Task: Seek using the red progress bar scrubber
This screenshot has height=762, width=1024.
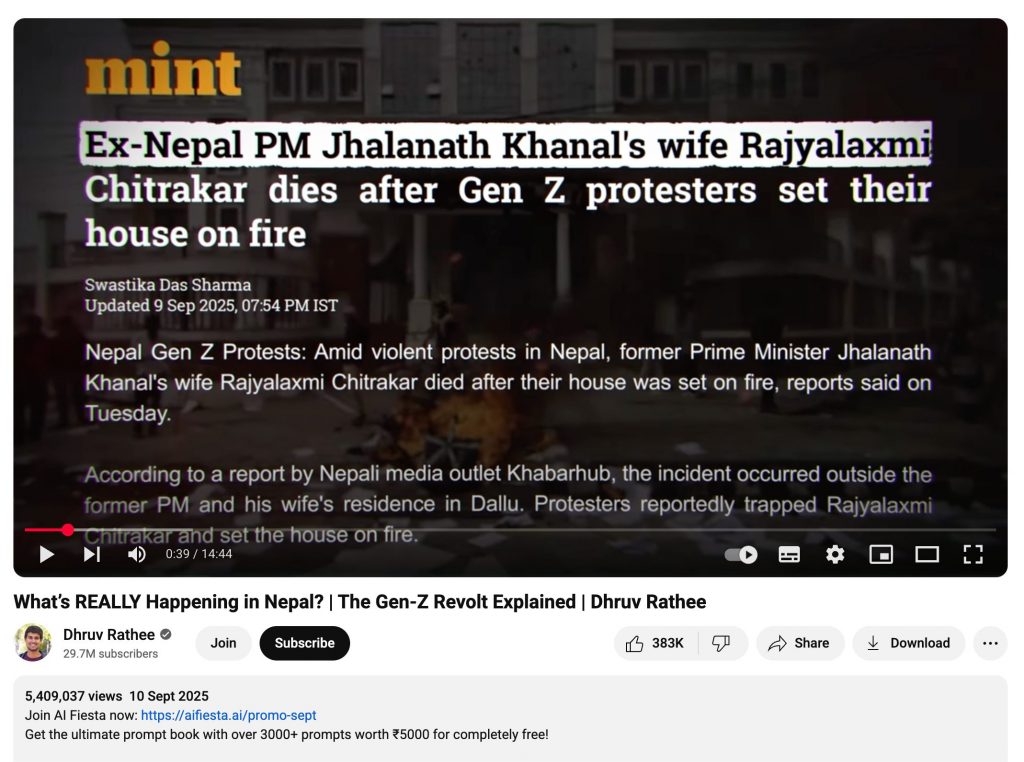Action: pos(68,530)
